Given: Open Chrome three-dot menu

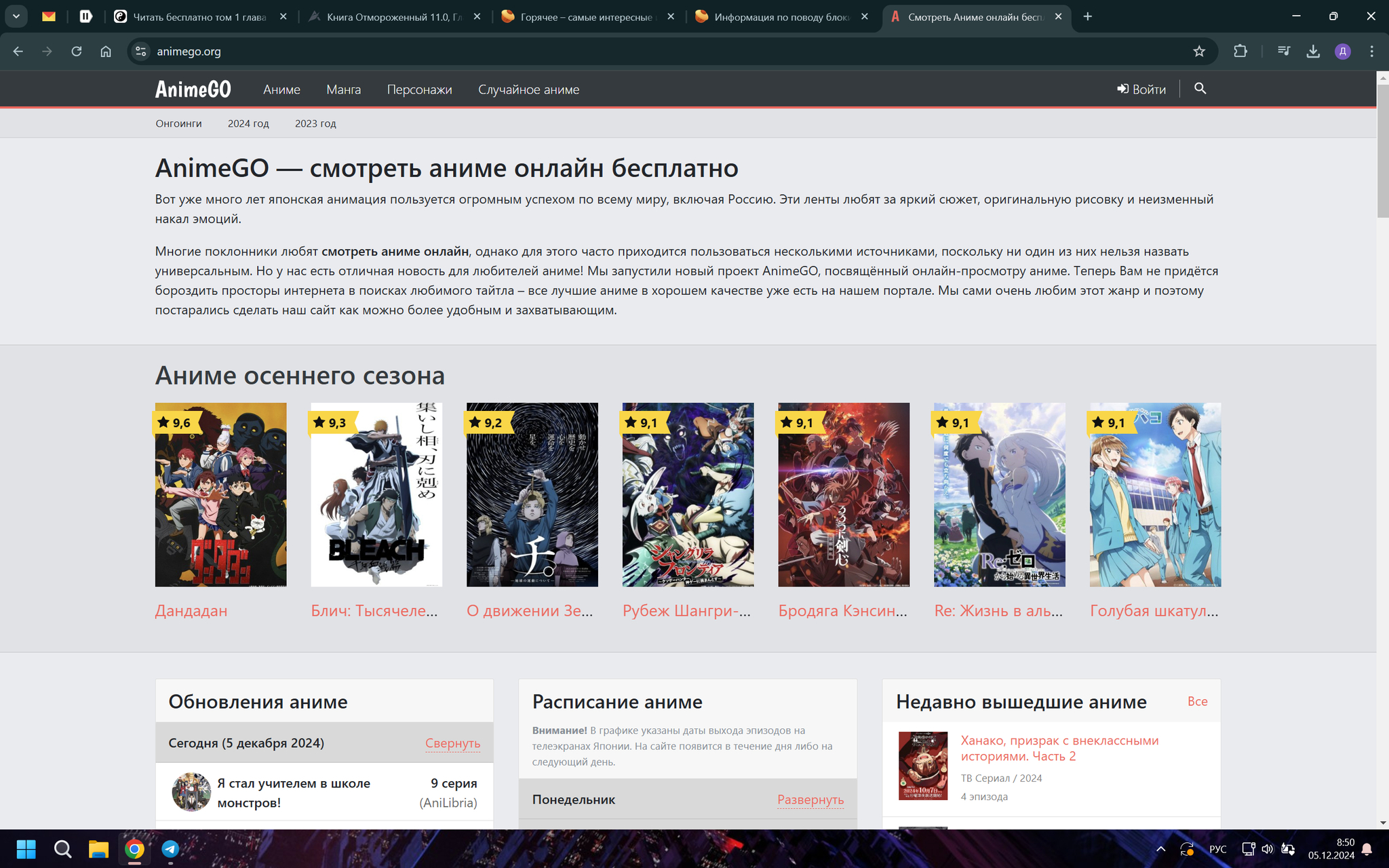Looking at the screenshot, I should [1371, 52].
